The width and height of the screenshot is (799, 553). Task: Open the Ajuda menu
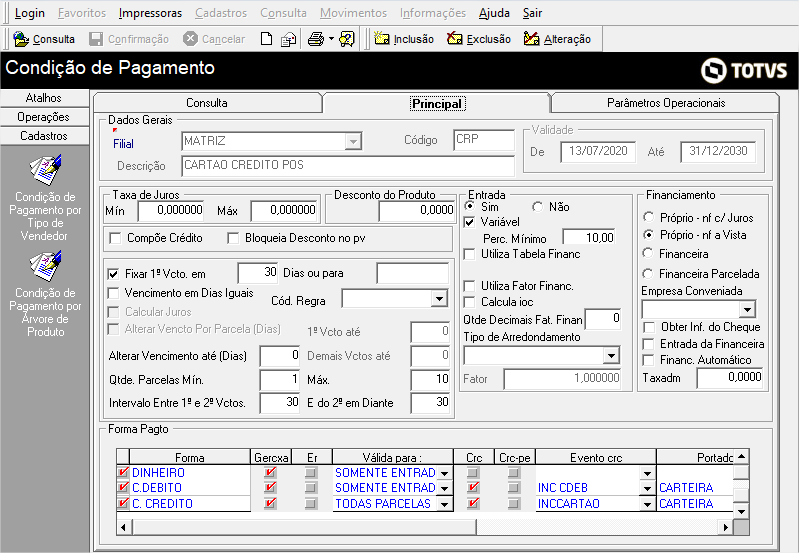point(494,13)
